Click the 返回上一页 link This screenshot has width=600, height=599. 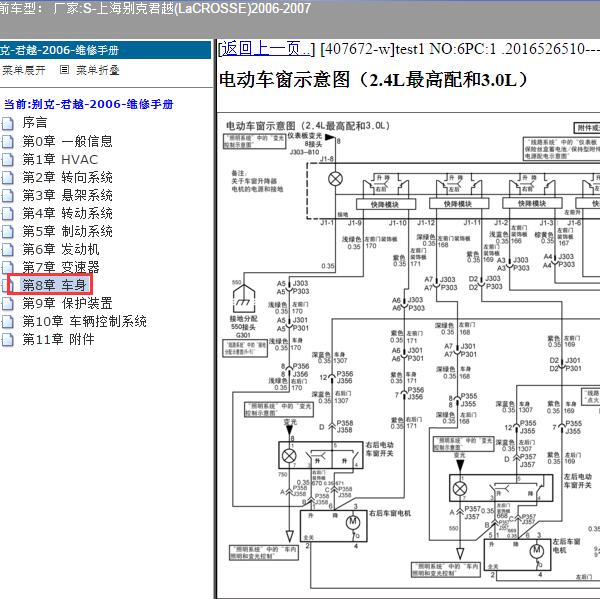tap(266, 49)
